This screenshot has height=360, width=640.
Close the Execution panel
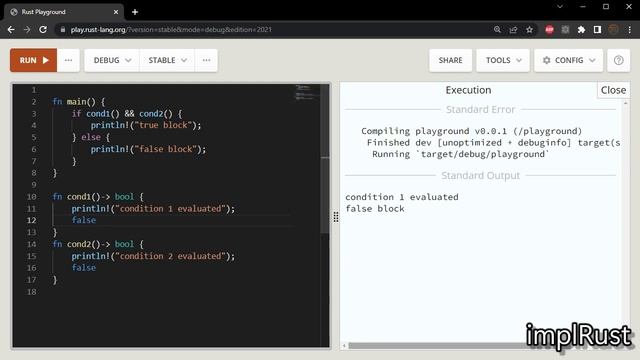613,90
